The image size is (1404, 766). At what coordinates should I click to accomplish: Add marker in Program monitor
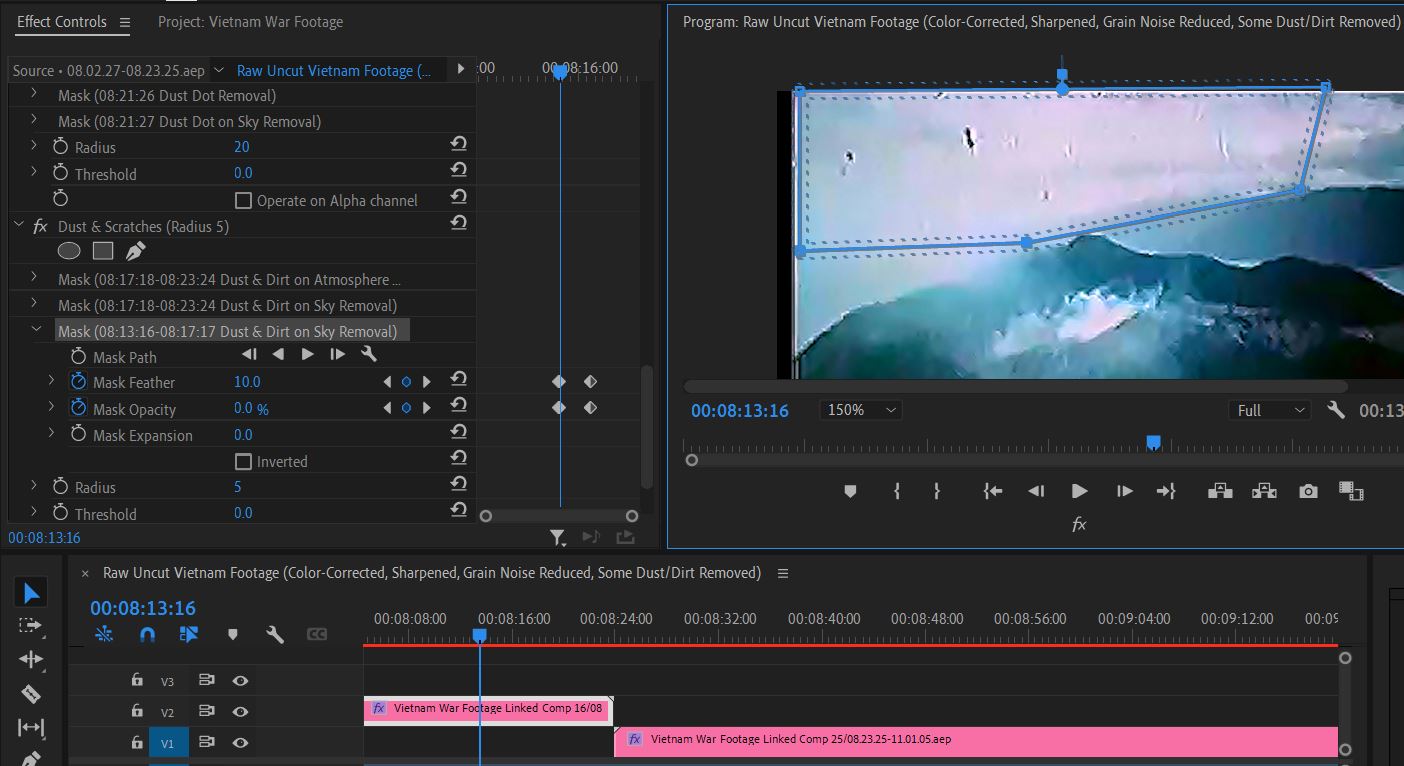pyautogui.click(x=850, y=491)
